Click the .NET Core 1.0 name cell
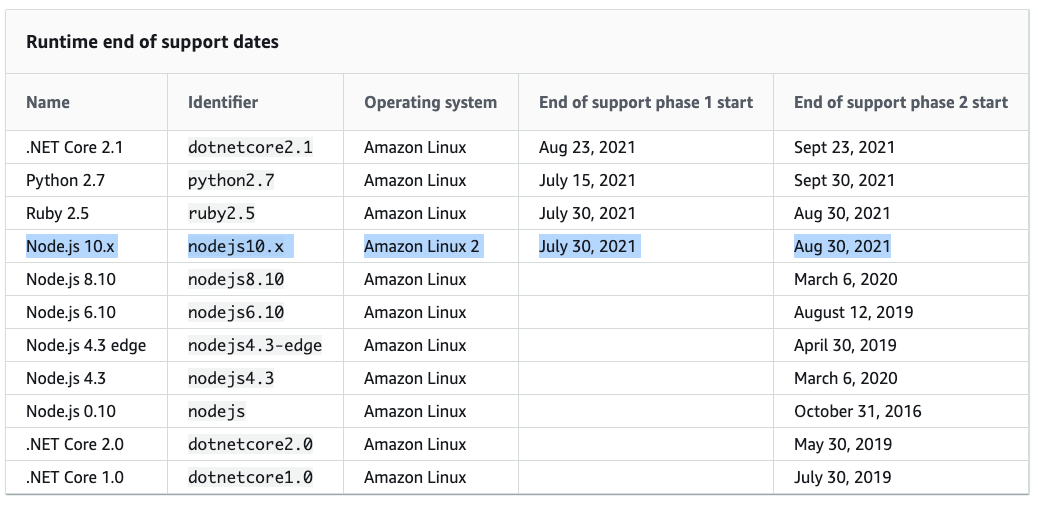Image resolution: width=1038 pixels, height=506 pixels. 75,478
